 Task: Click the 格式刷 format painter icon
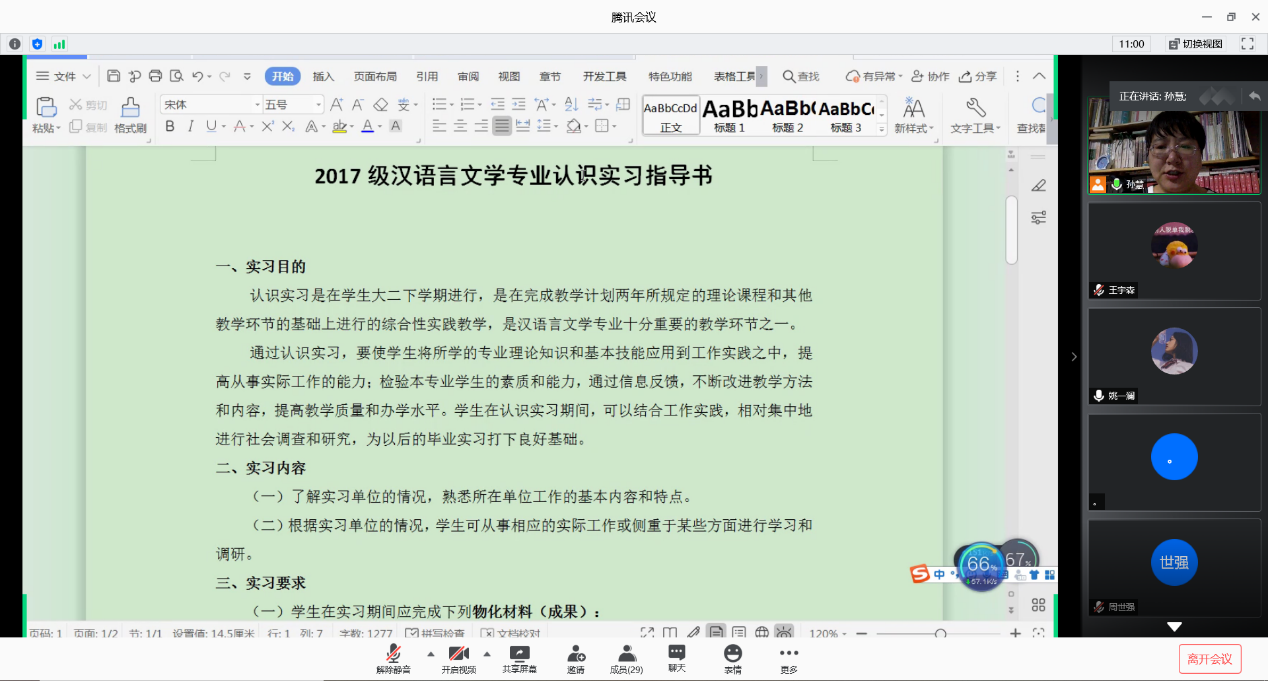(130, 108)
